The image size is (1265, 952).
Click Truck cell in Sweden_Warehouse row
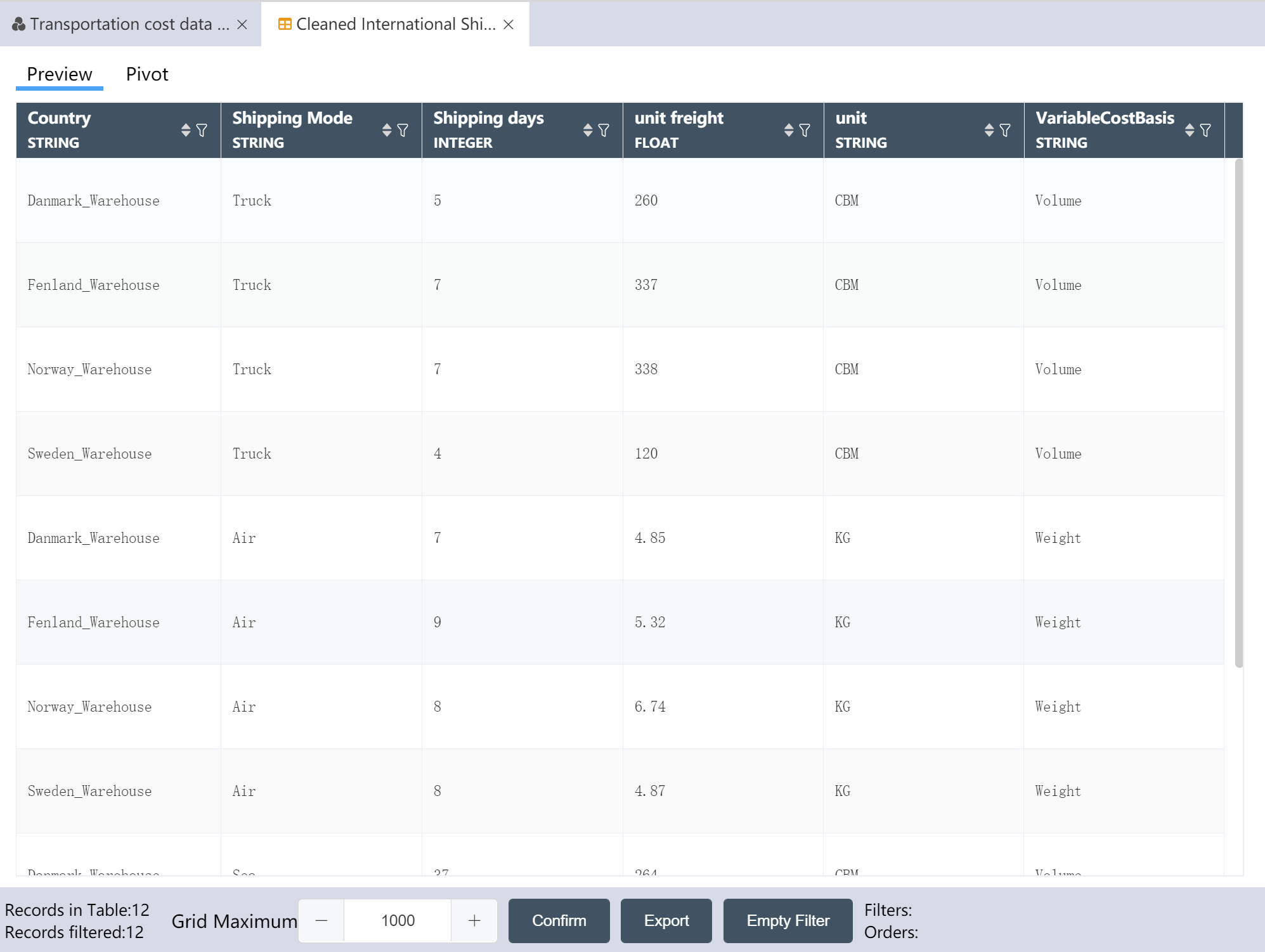click(x=321, y=453)
